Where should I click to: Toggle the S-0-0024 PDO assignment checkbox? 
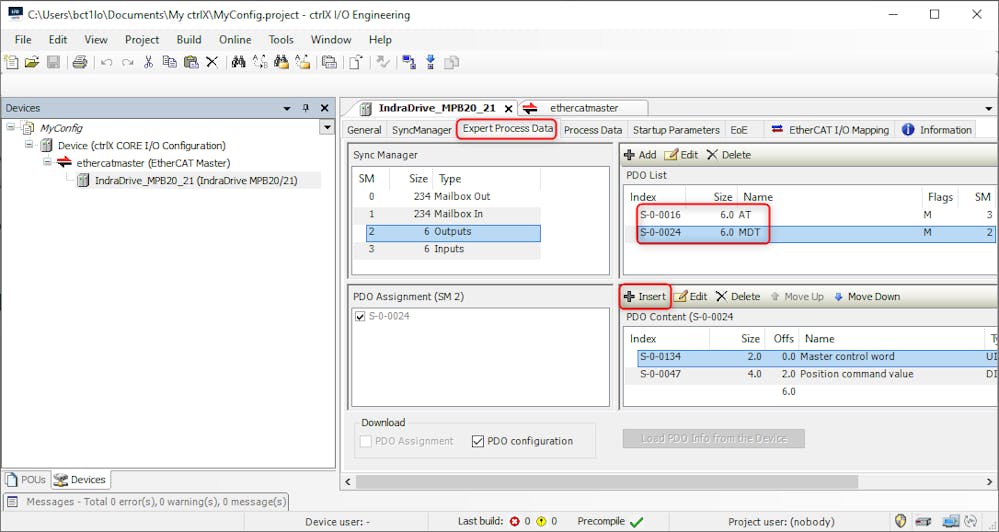click(360, 316)
